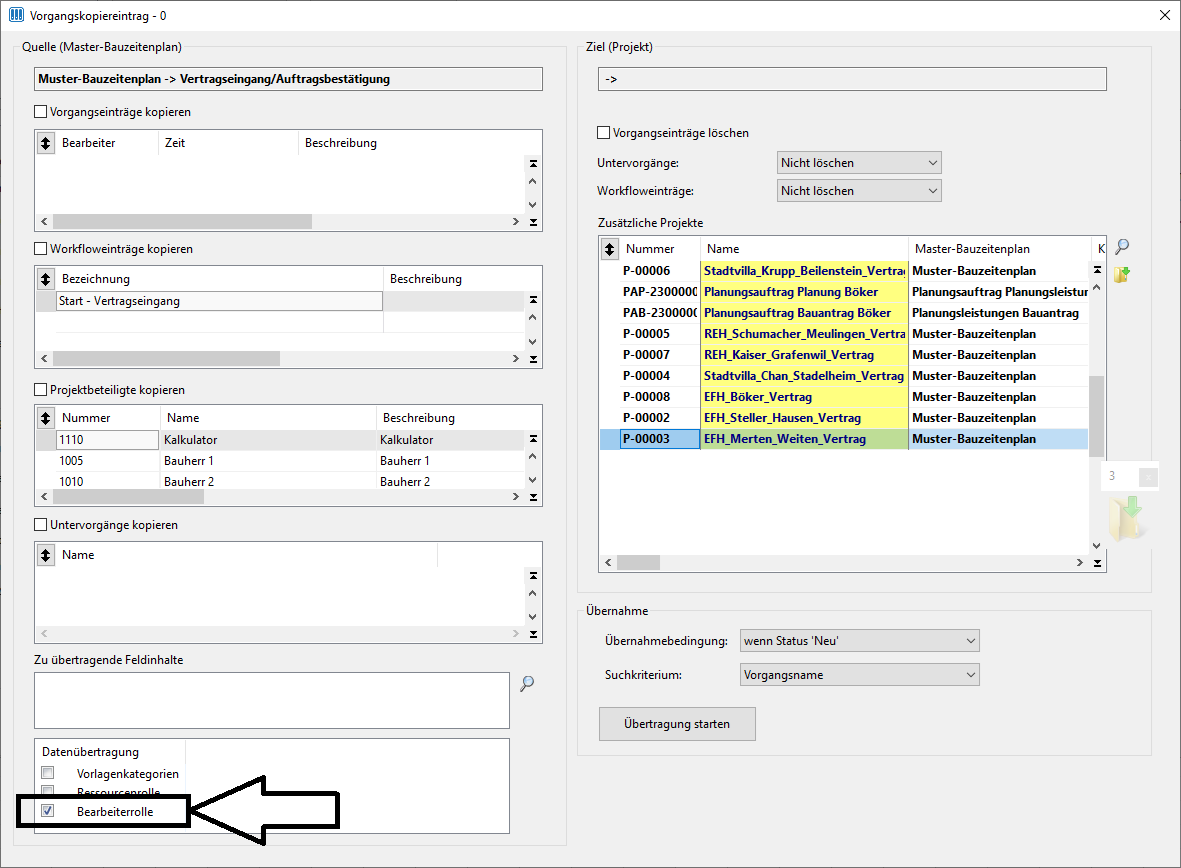
Task: Jump to the bottom of the Vorgangseinträge list
Action: [533, 222]
